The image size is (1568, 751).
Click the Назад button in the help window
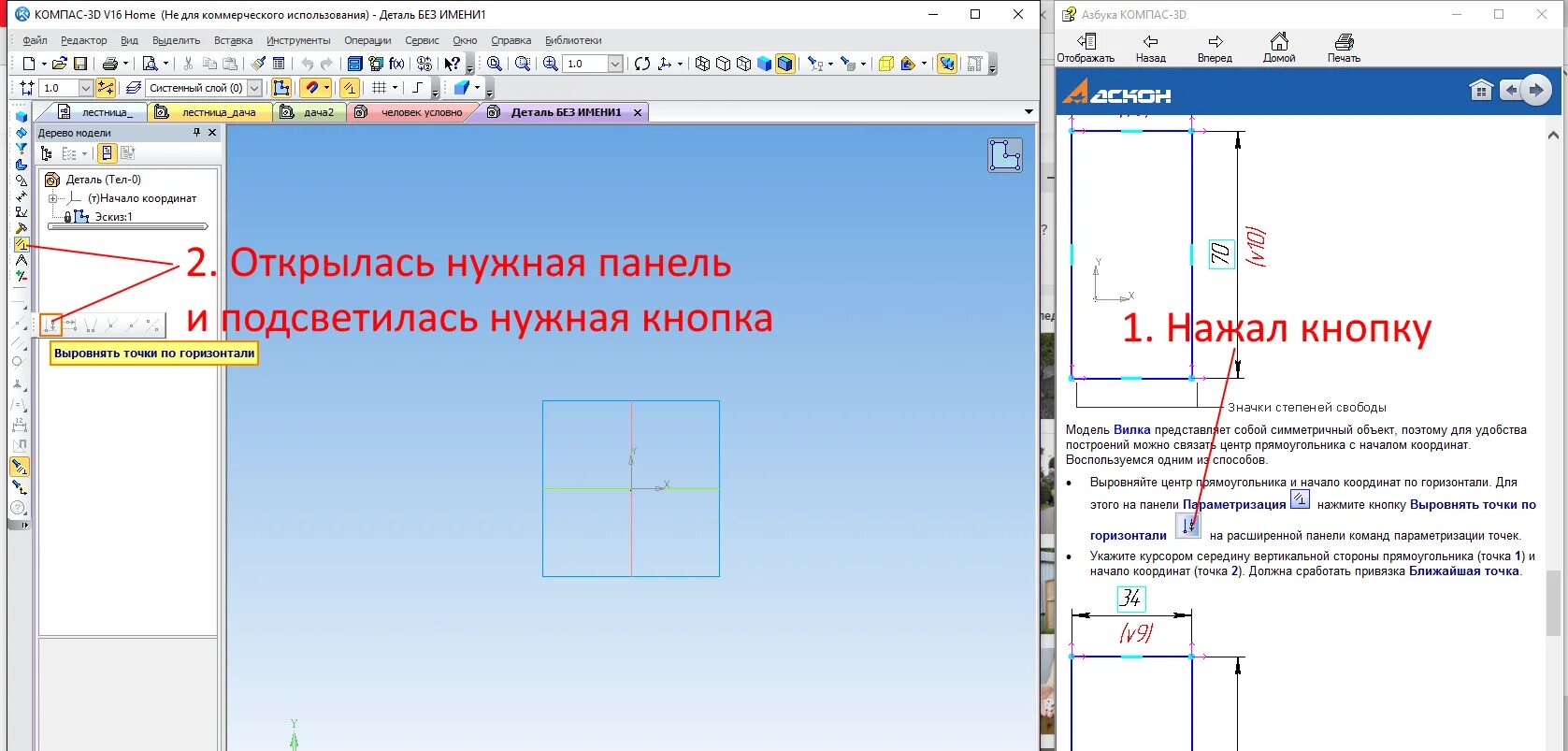coord(1150,47)
